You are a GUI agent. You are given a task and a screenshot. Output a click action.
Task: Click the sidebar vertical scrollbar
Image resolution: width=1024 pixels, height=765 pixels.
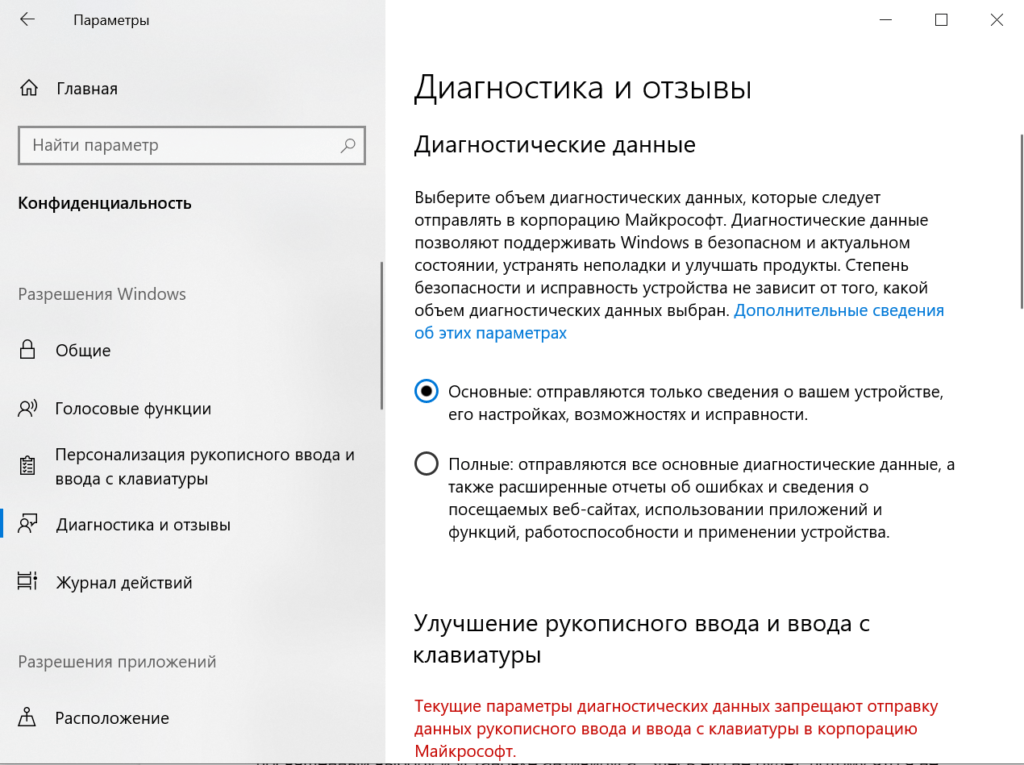click(x=381, y=336)
